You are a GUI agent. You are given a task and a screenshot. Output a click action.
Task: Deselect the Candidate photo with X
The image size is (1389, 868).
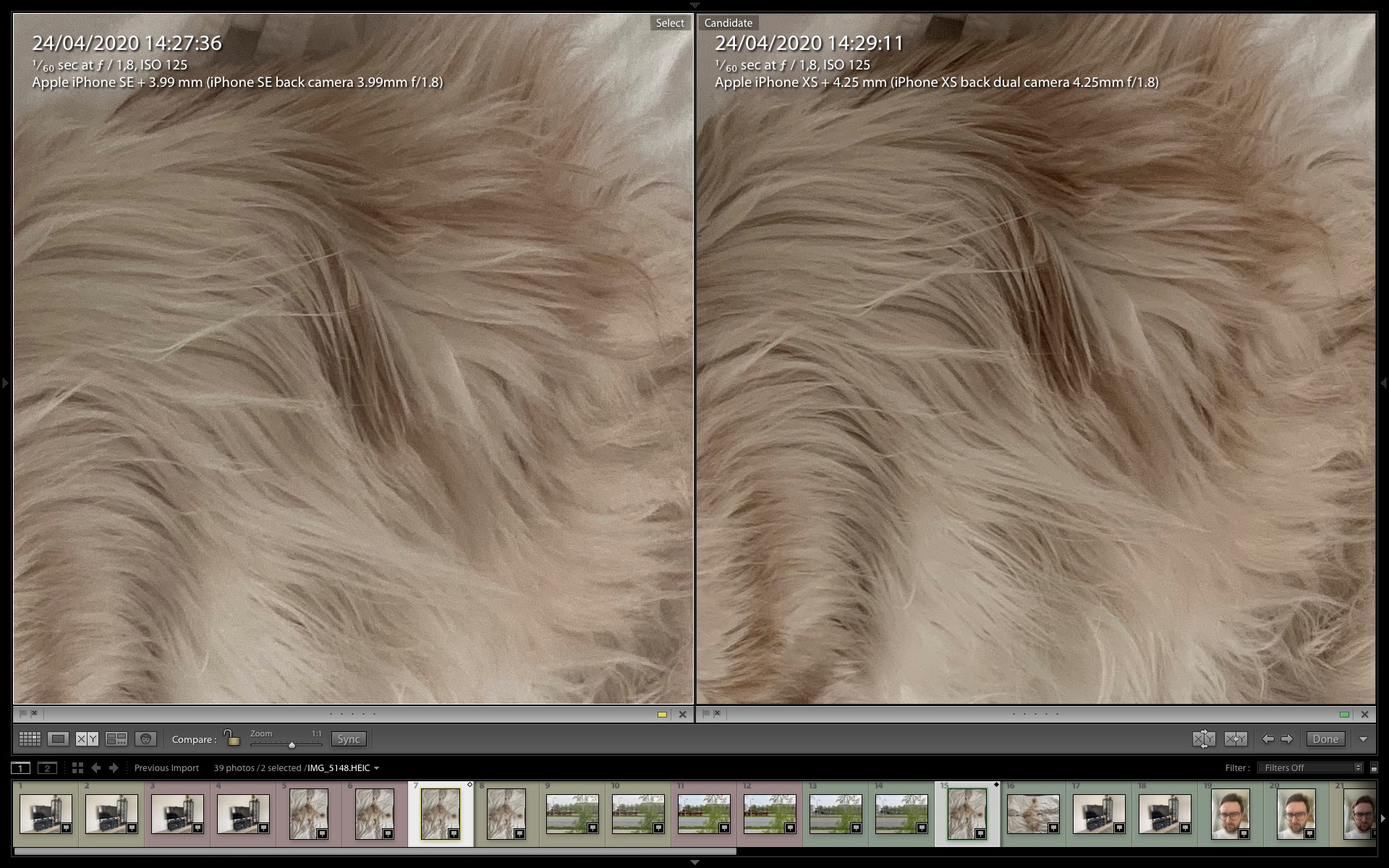coord(1364,714)
